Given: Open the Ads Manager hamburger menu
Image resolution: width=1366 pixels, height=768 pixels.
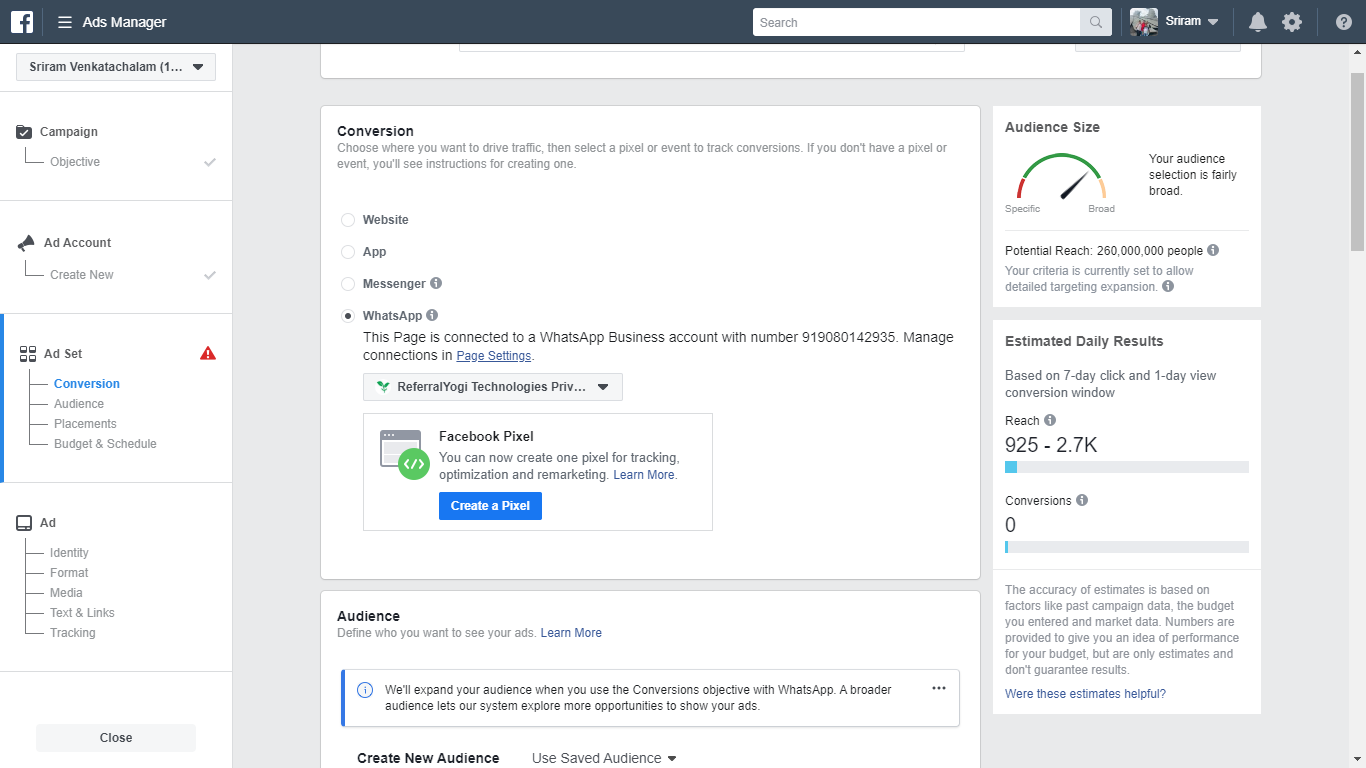Looking at the screenshot, I should [65, 22].
